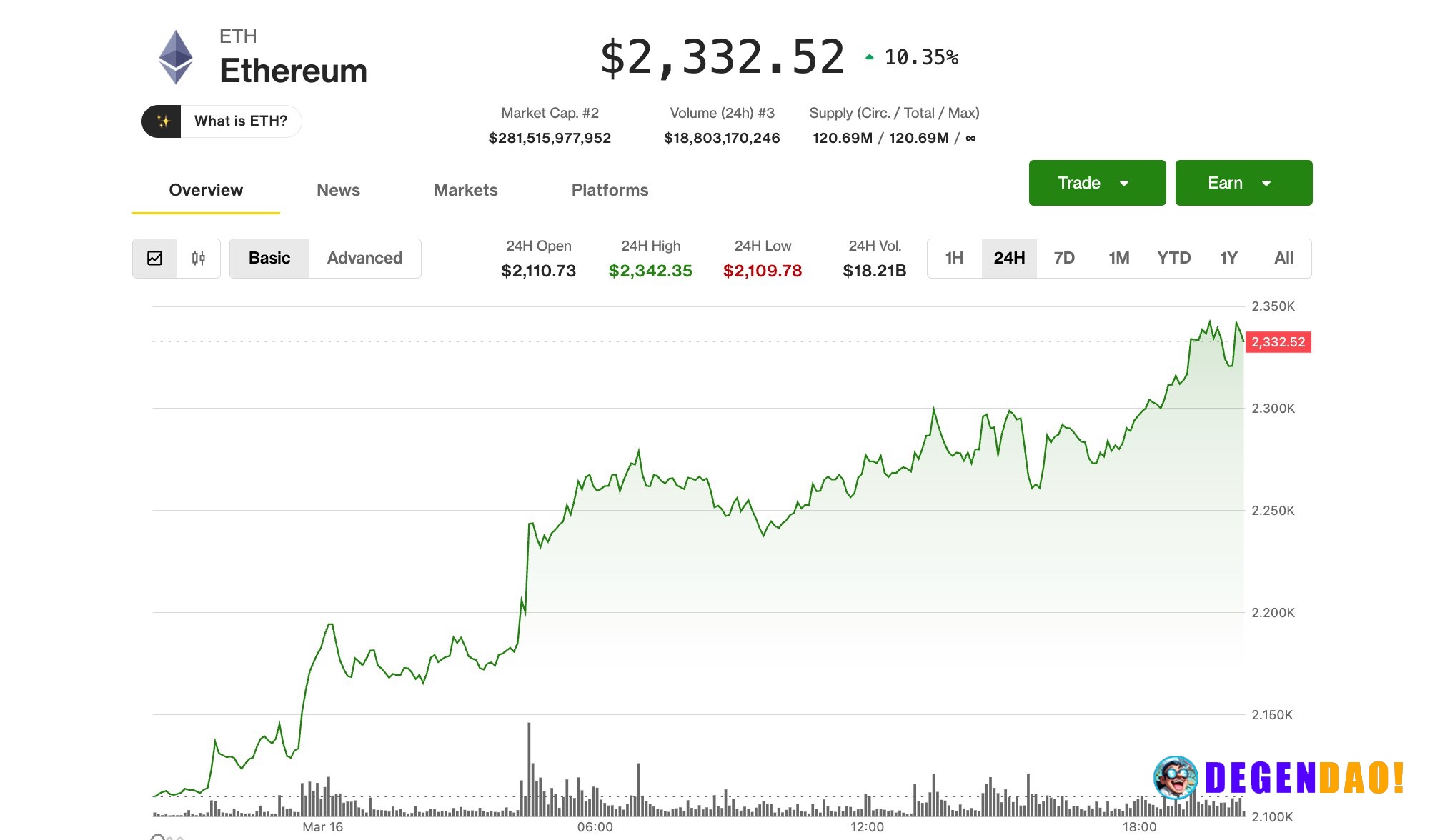Image resolution: width=1445 pixels, height=840 pixels.
Task: Click the red 2,332.52 price tag on chart
Action: (1278, 342)
